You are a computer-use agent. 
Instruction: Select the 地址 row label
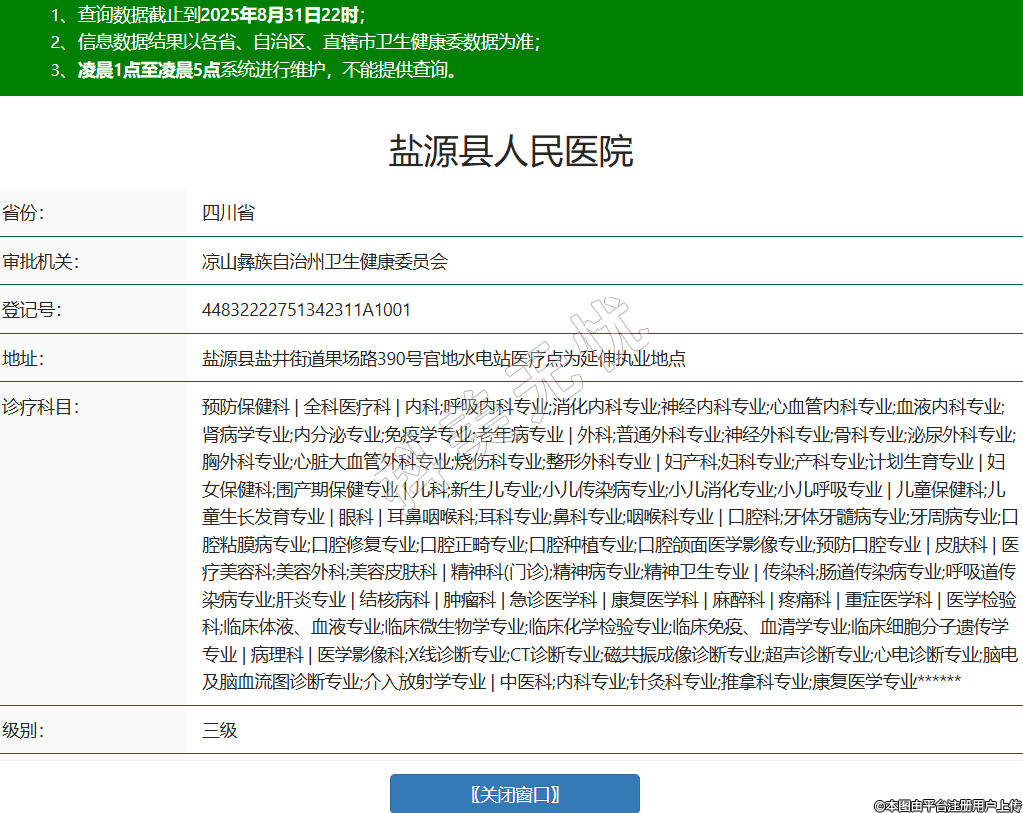pyautogui.click(x=24, y=359)
